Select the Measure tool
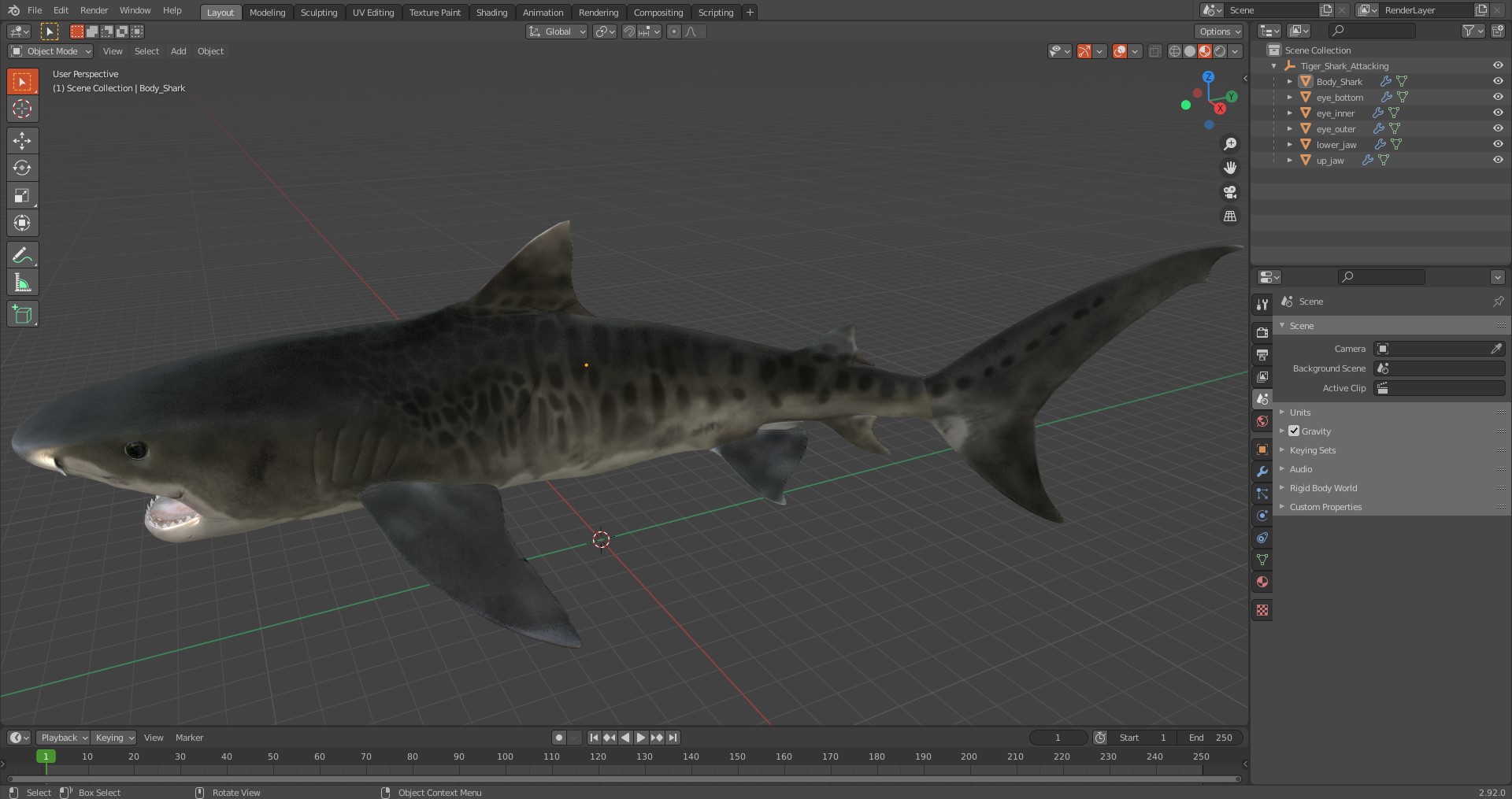 [22, 283]
